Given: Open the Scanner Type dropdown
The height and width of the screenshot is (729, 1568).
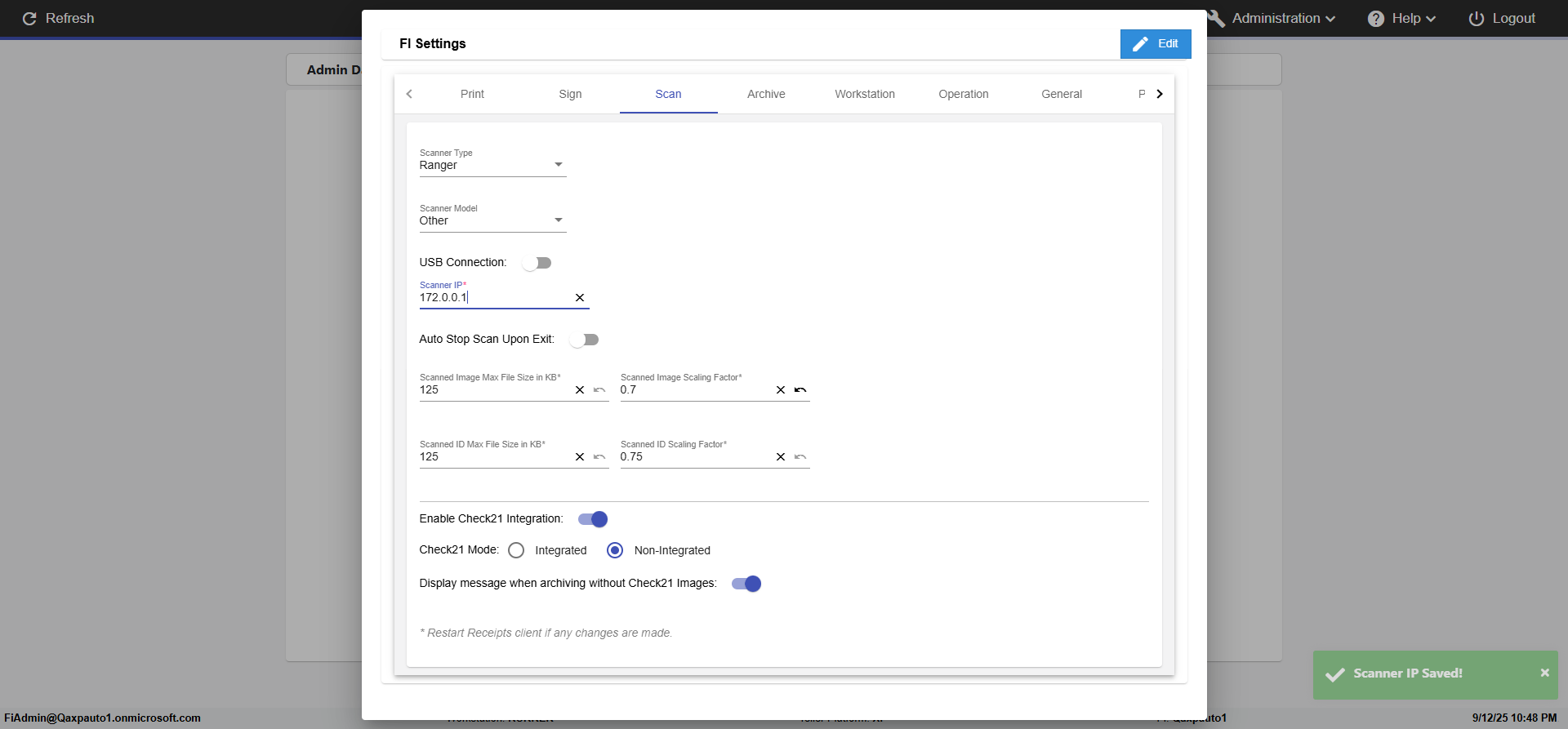Looking at the screenshot, I should point(492,165).
